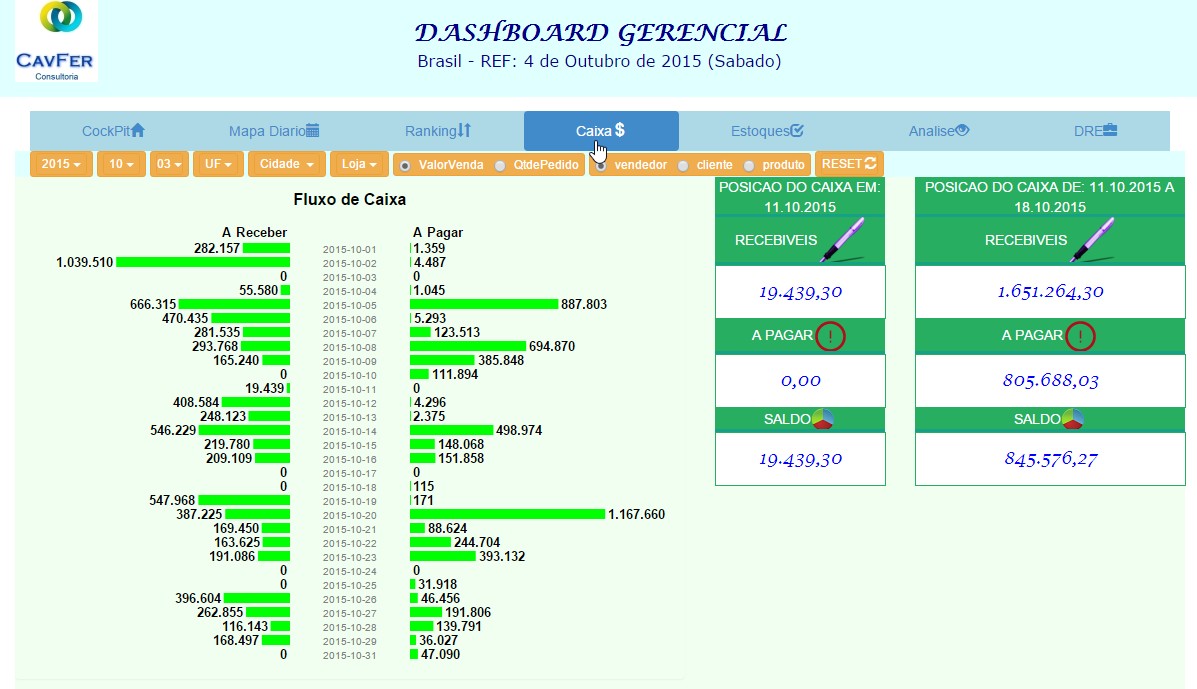Screen dimensions: 1197x689
Task: Click the 805.688,03 a pagar value
Action: tap(1050, 380)
